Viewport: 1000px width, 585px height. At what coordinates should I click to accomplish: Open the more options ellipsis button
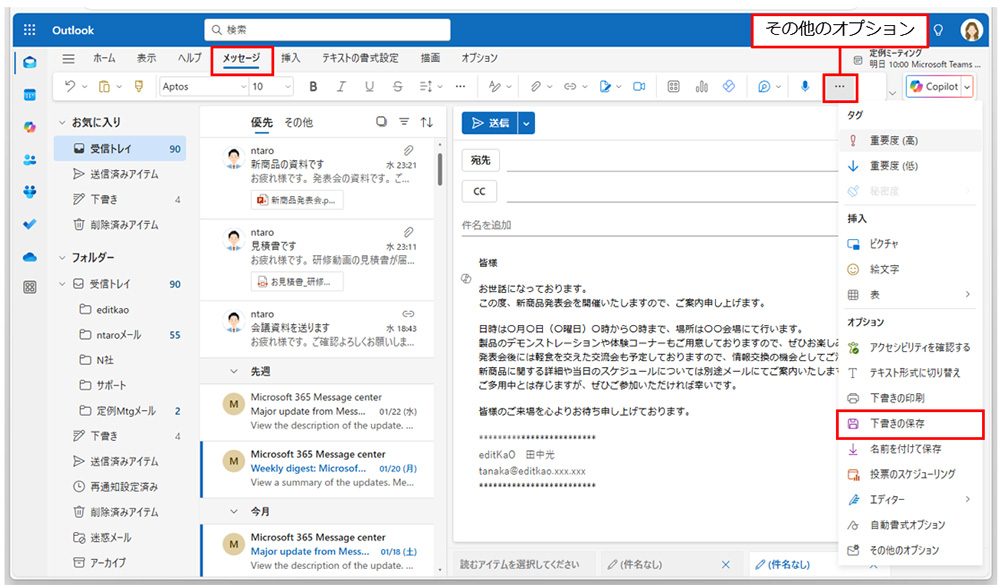click(x=839, y=87)
